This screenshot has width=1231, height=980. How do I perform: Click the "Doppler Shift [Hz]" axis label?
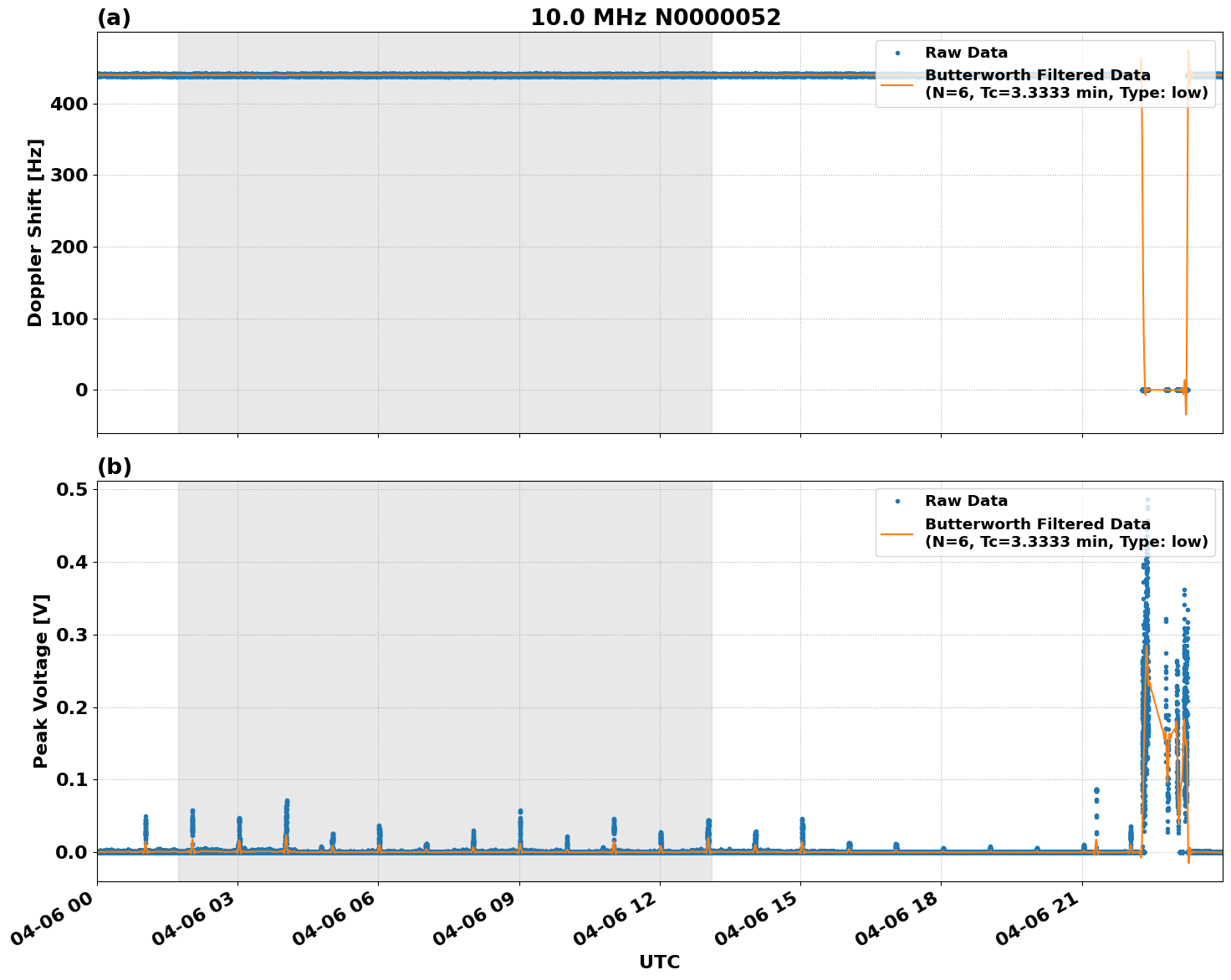[x=35, y=232]
